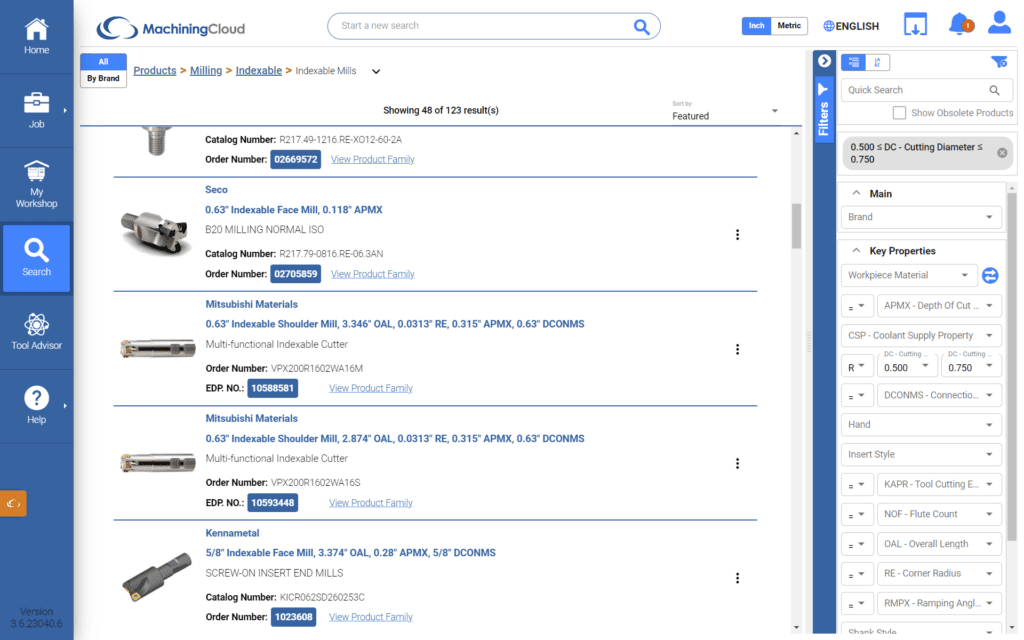Open the three-dot menu for Kennametal product

[737, 578]
